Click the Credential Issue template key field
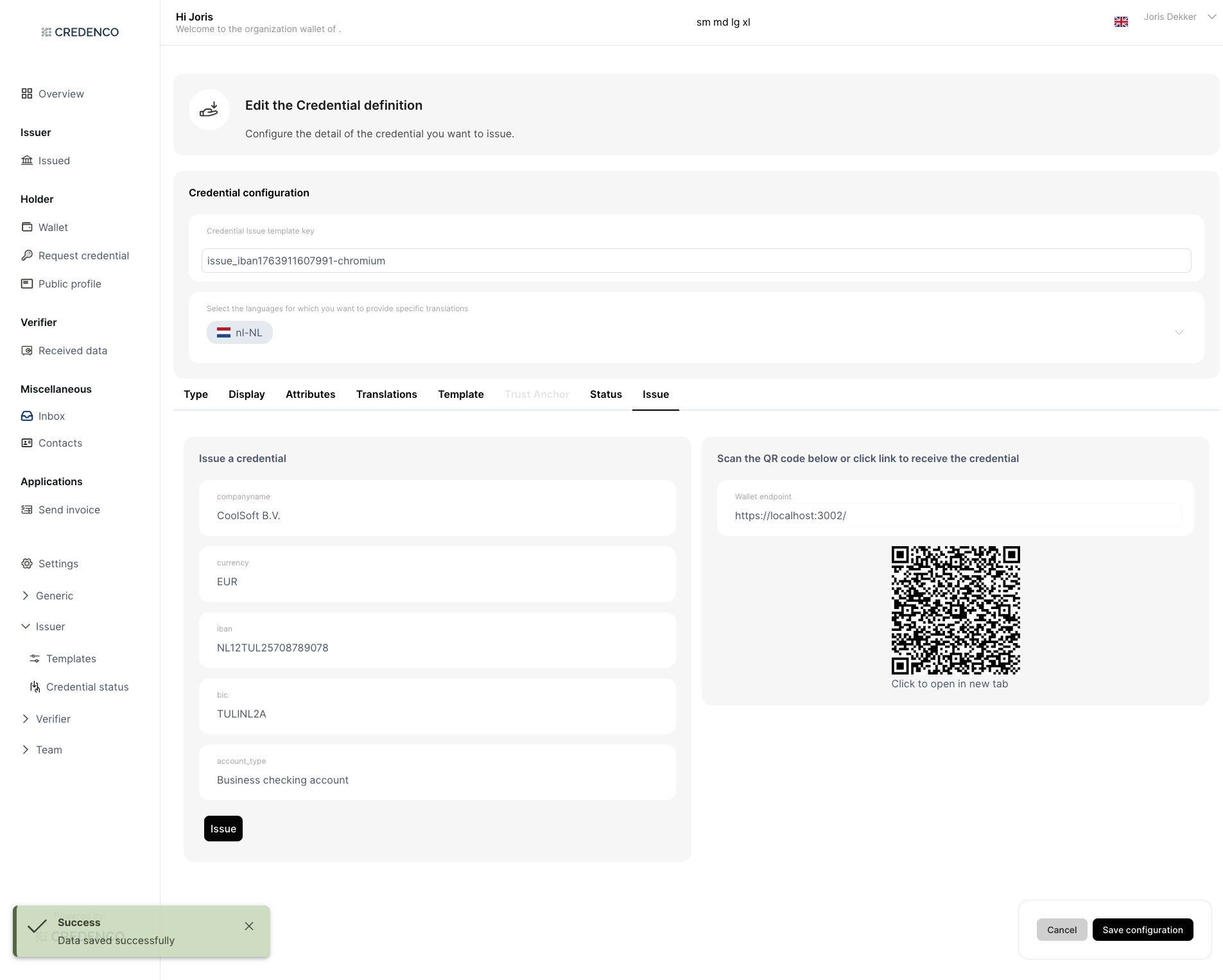The width and height of the screenshot is (1223, 980). click(696, 261)
